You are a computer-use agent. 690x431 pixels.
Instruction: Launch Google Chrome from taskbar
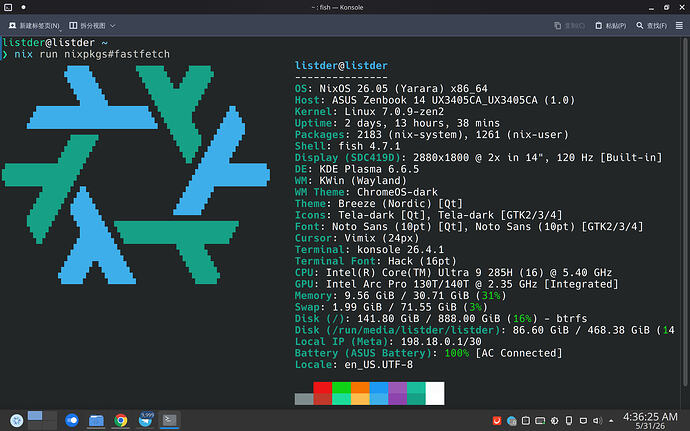(121, 420)
